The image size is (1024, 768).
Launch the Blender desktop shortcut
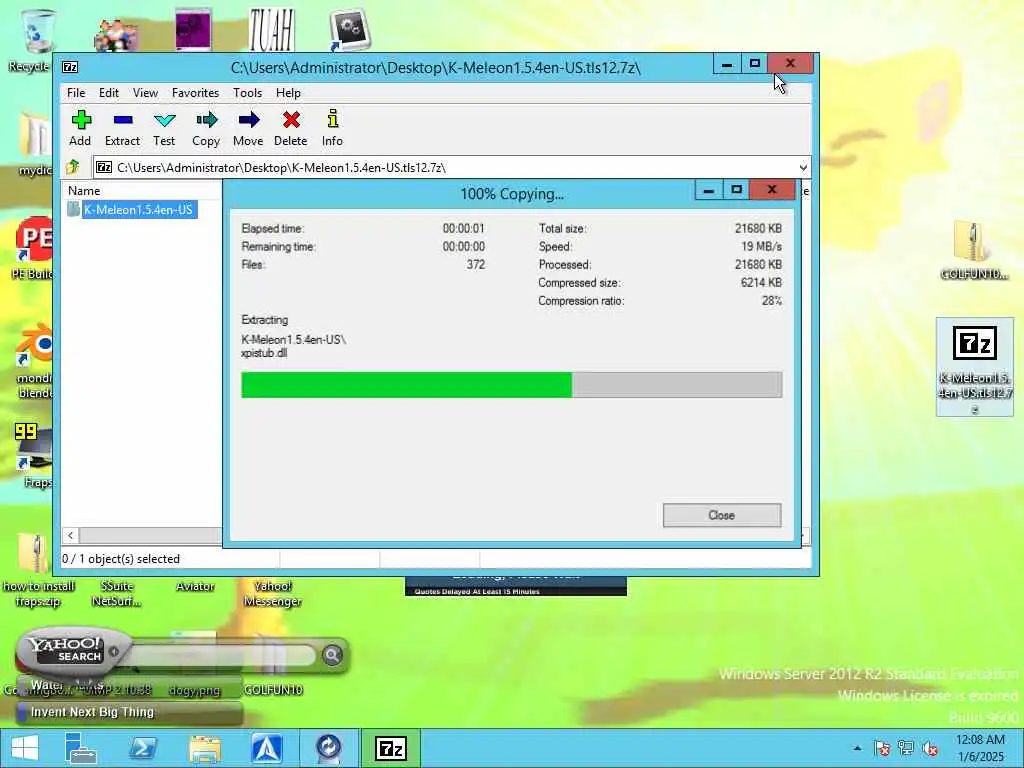pos(34,360)
